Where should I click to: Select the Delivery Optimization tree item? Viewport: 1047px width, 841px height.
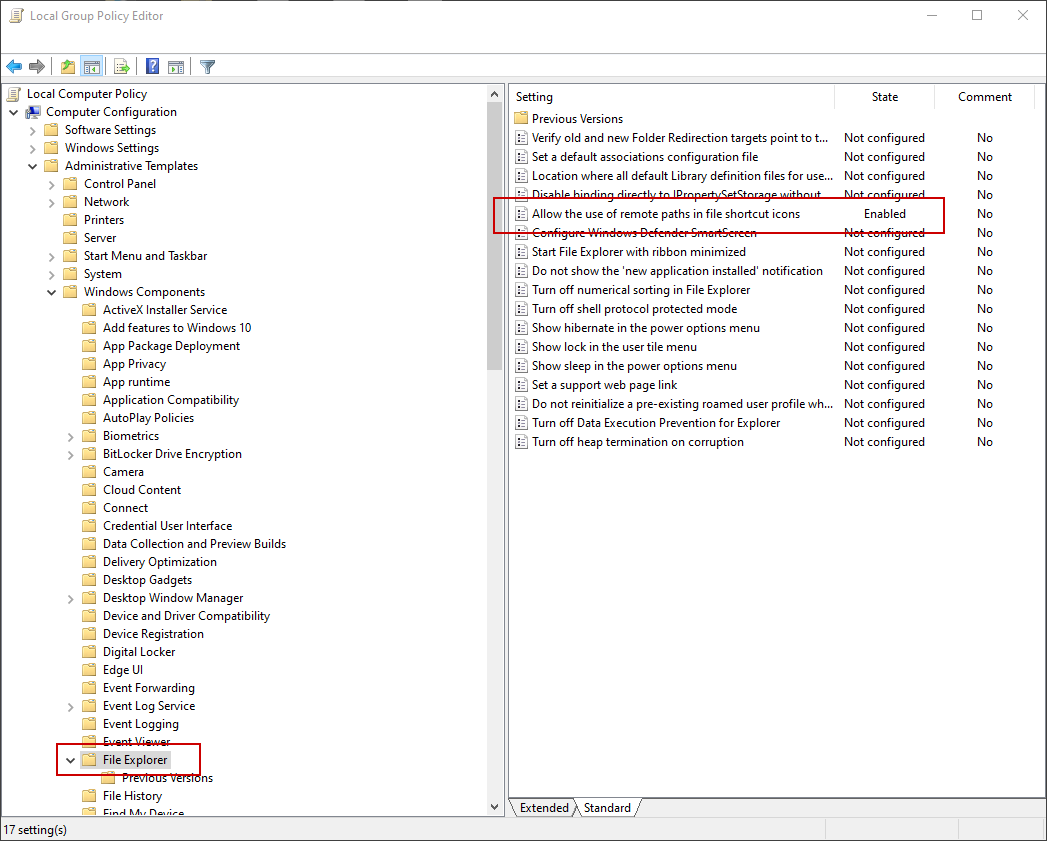click(x=160, y=562)
